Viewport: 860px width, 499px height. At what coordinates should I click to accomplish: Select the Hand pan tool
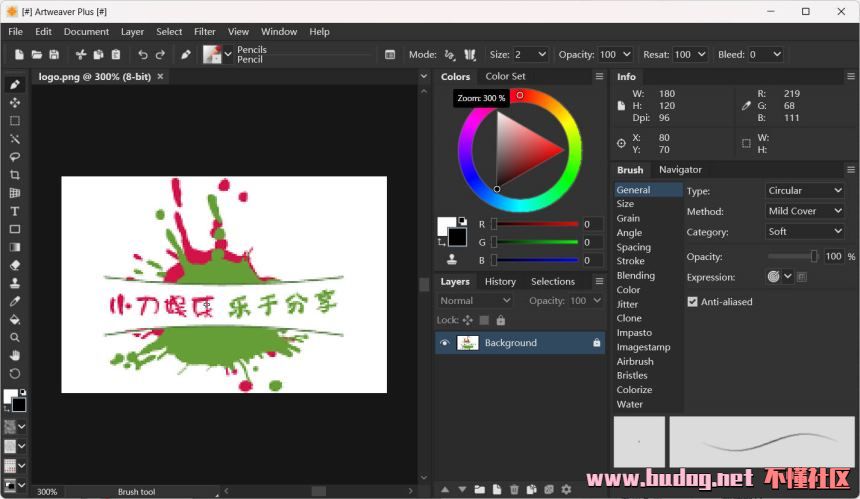point(15,356)
